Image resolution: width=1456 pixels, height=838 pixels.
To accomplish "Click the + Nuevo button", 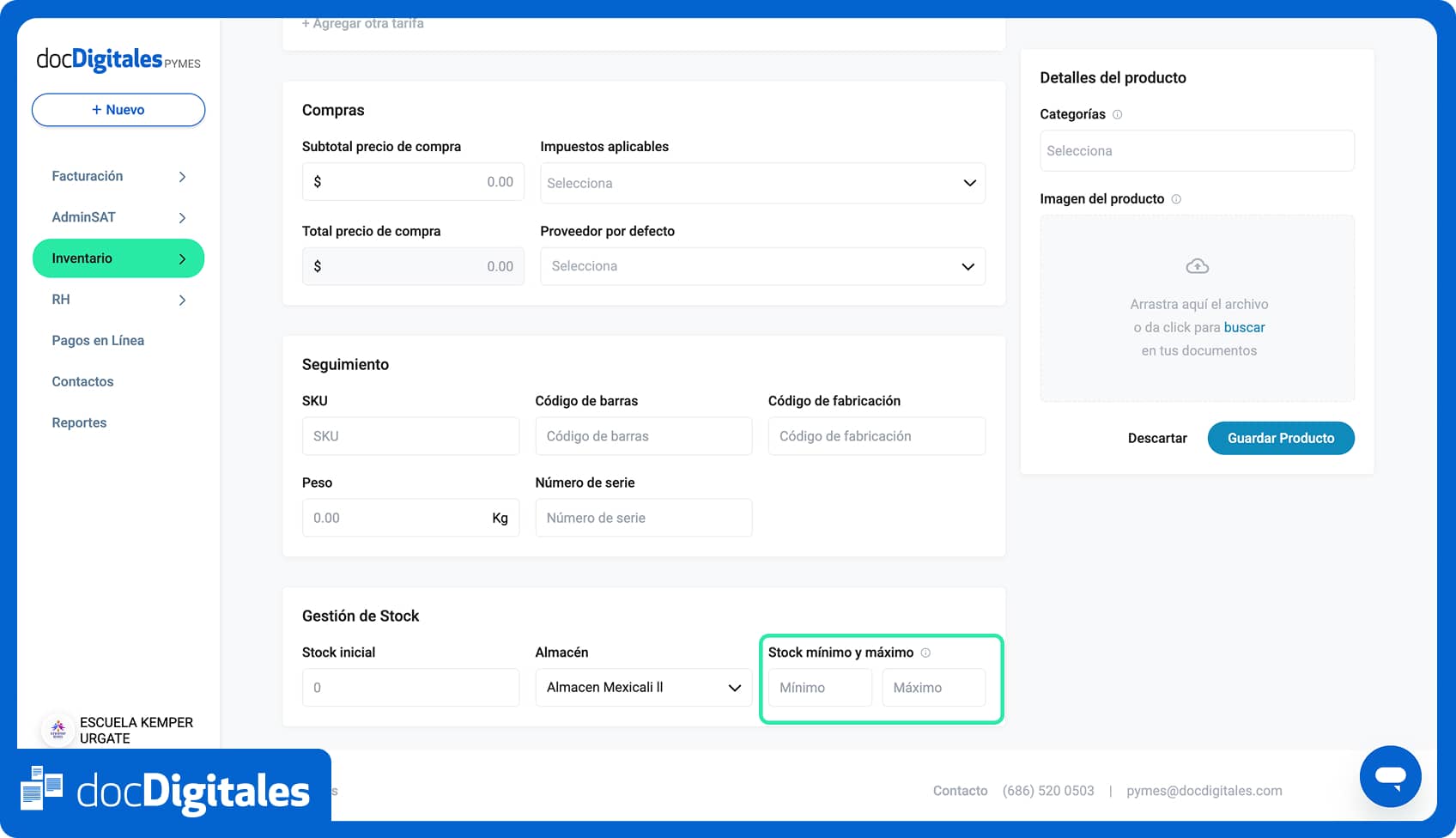I will pyautogui.click(x=118, y=110).
